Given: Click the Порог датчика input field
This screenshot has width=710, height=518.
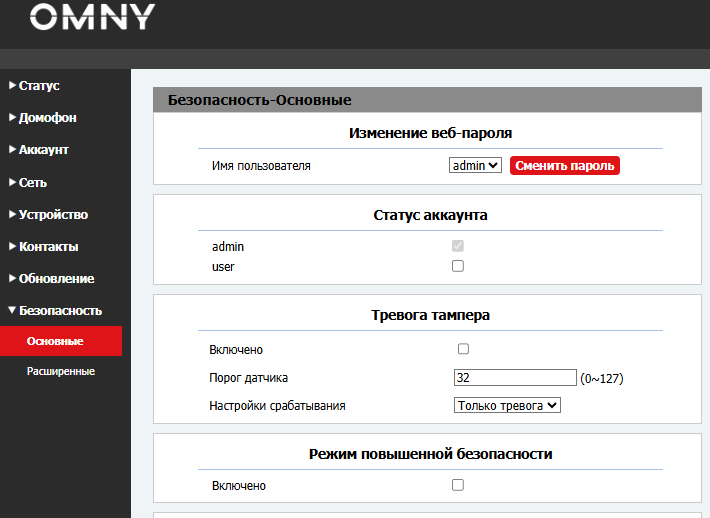Looking at the screenshot, I should click(x=515, y=378).
